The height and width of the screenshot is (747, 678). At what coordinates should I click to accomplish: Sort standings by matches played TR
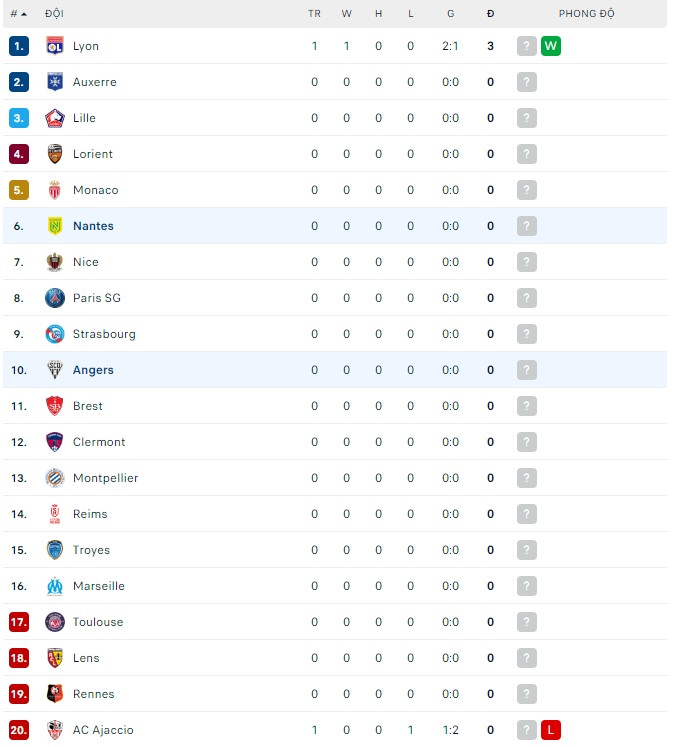[314, 14]
